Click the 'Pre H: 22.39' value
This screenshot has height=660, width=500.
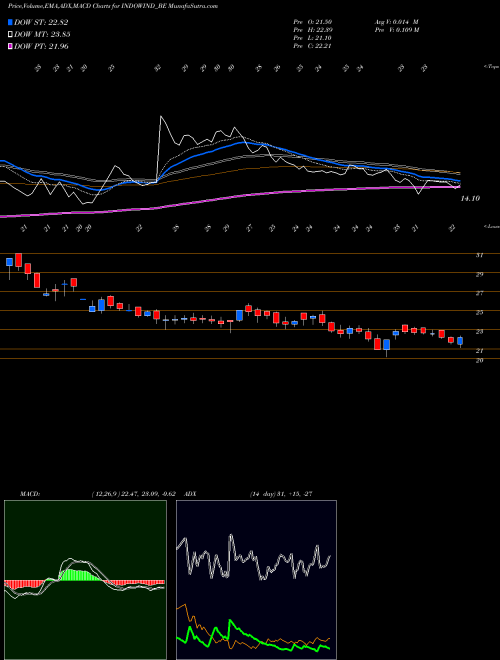[312, 30]
